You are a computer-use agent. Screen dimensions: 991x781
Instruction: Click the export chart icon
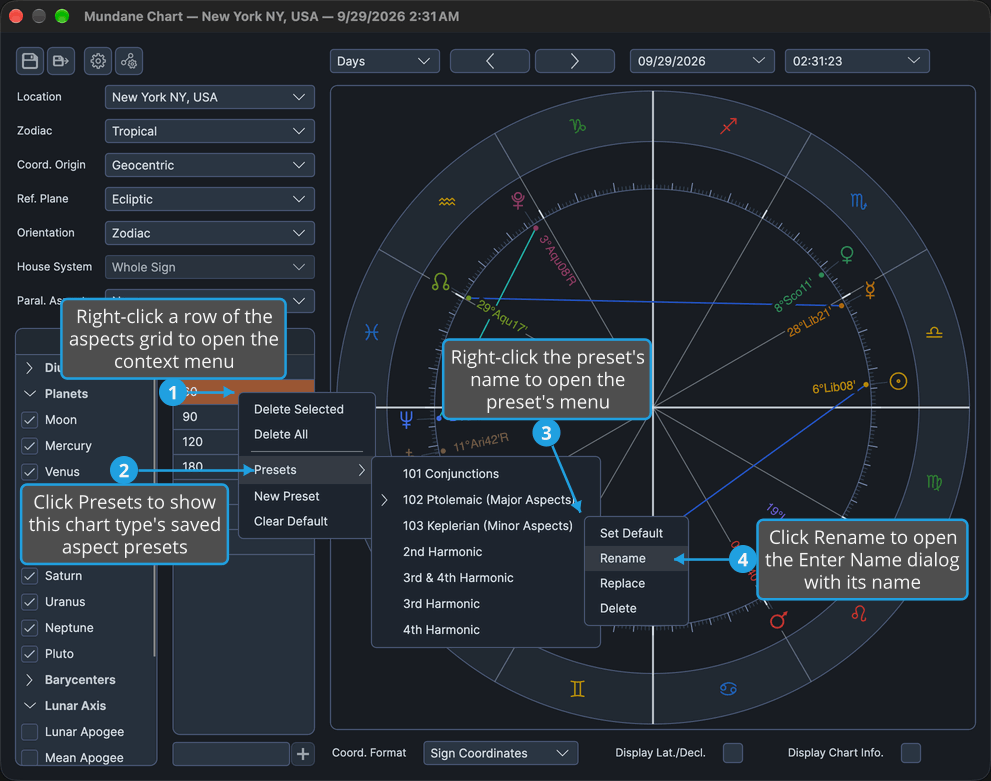tap(61, 61)
